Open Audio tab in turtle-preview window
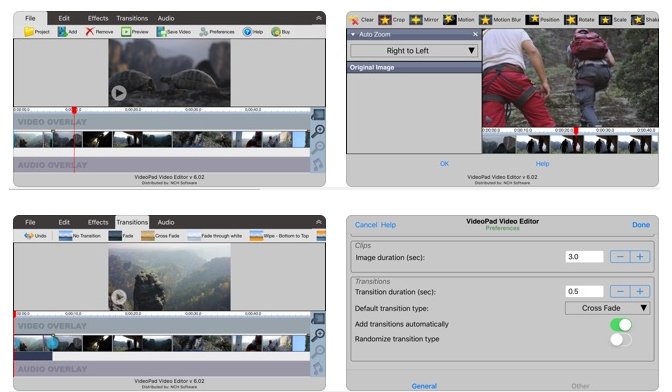 coord(165,18)
